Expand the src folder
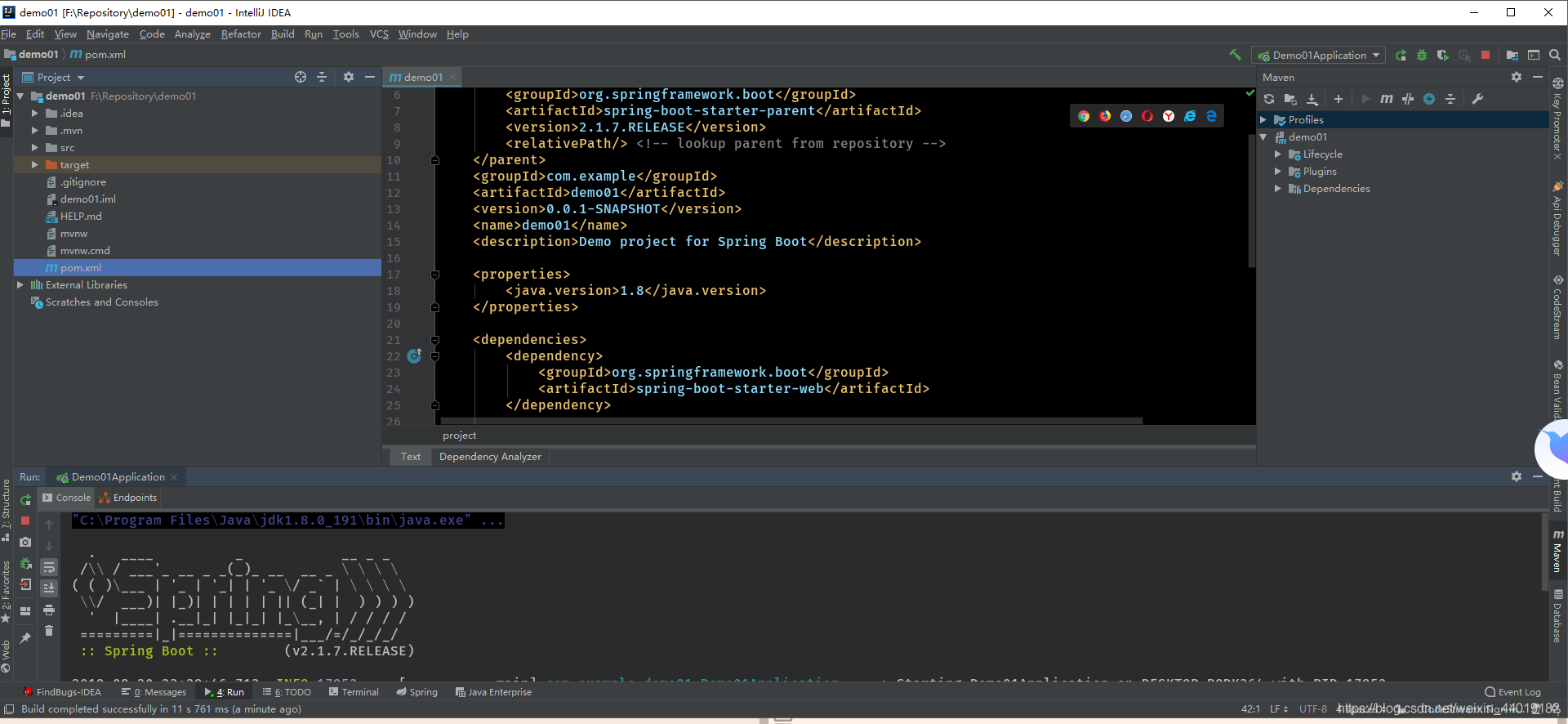The width and height of the screenshot is (1568, 724). 35,148
